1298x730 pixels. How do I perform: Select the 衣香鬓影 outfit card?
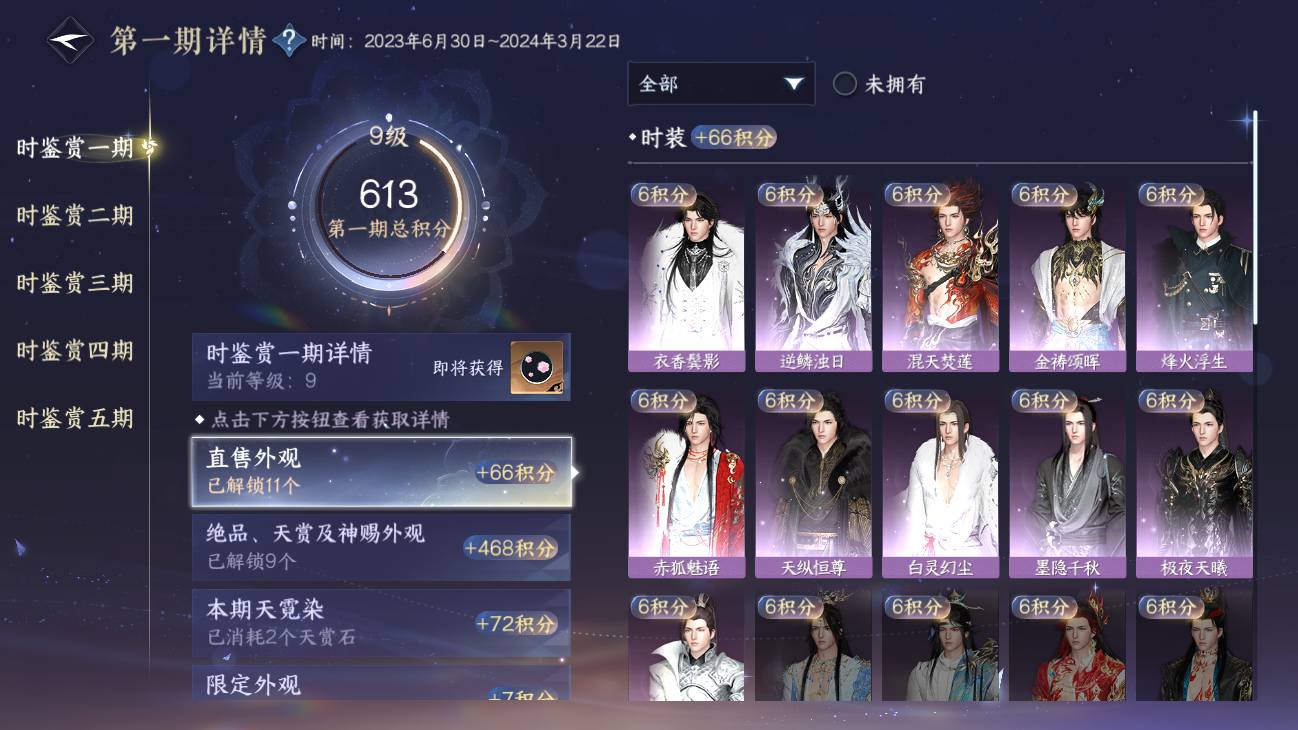tap(686, 276)
